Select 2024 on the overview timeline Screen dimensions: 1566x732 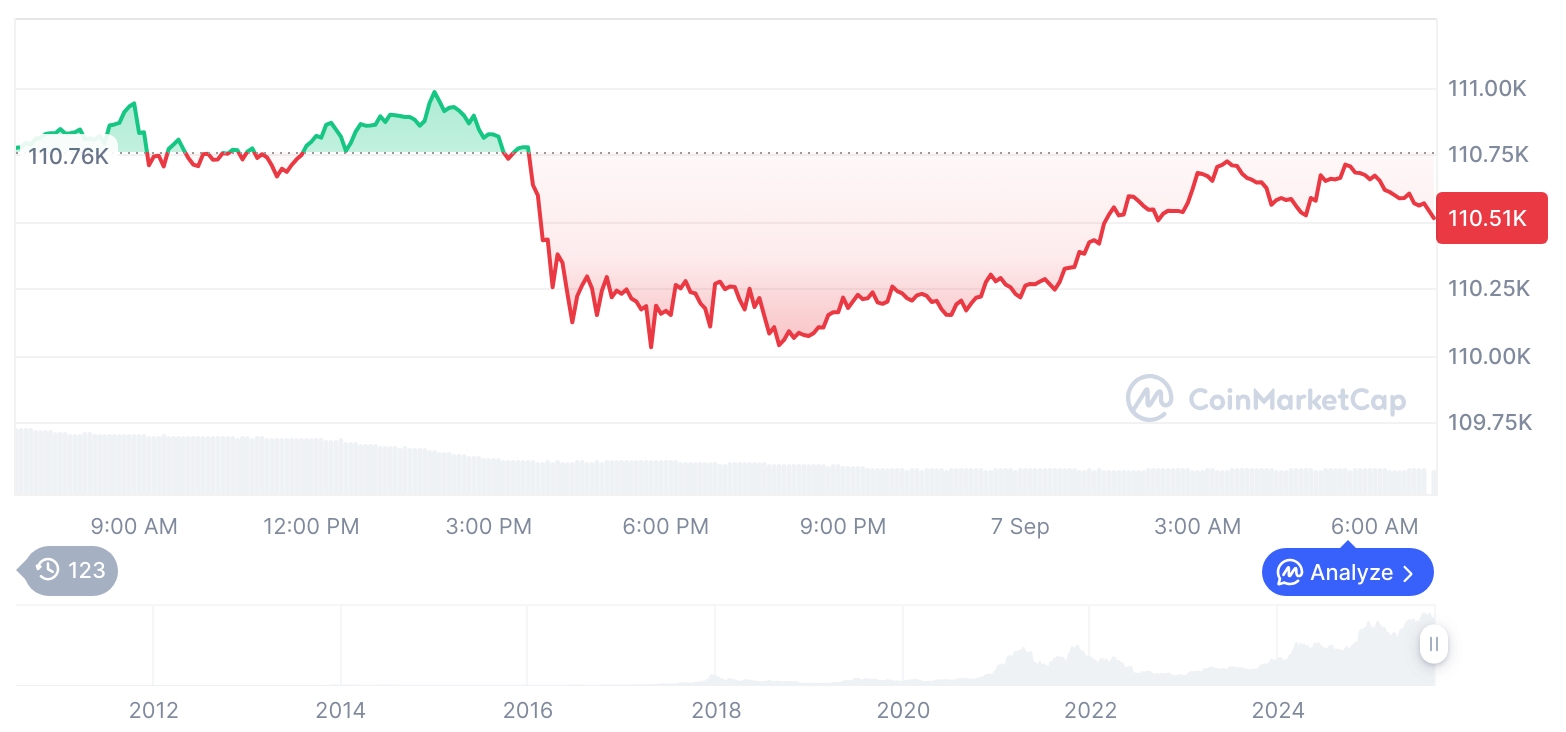[1277, 711]
